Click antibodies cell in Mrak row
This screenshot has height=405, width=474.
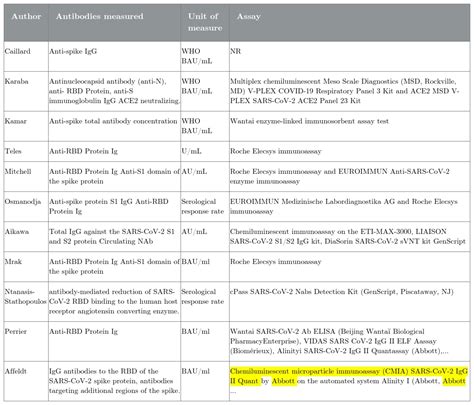pos(114,266)
